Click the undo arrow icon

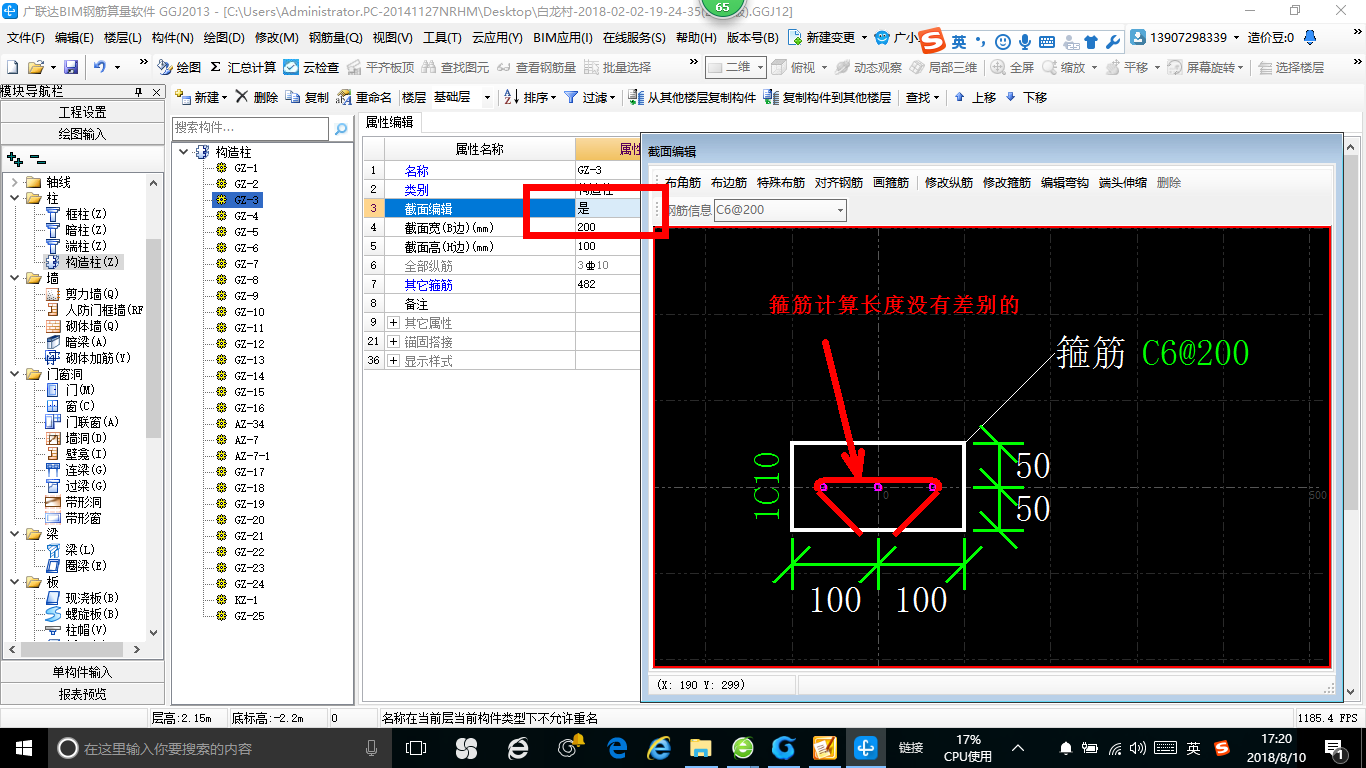point(100,67)
